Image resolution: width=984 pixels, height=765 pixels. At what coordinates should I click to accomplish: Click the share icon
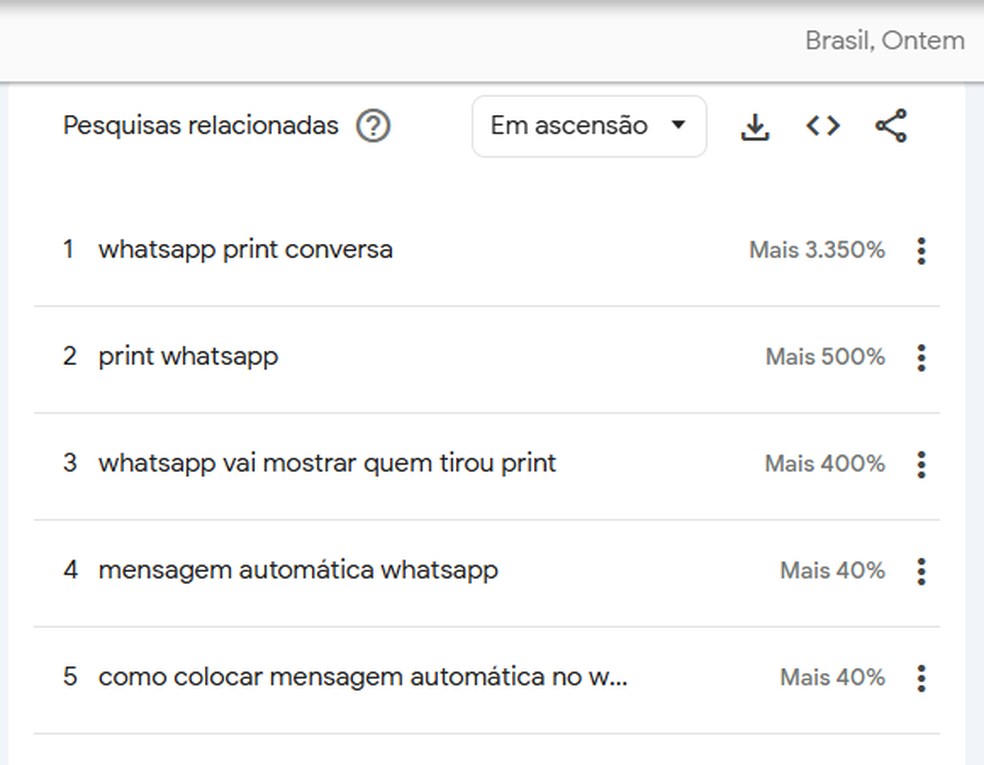tap(890, 125)
